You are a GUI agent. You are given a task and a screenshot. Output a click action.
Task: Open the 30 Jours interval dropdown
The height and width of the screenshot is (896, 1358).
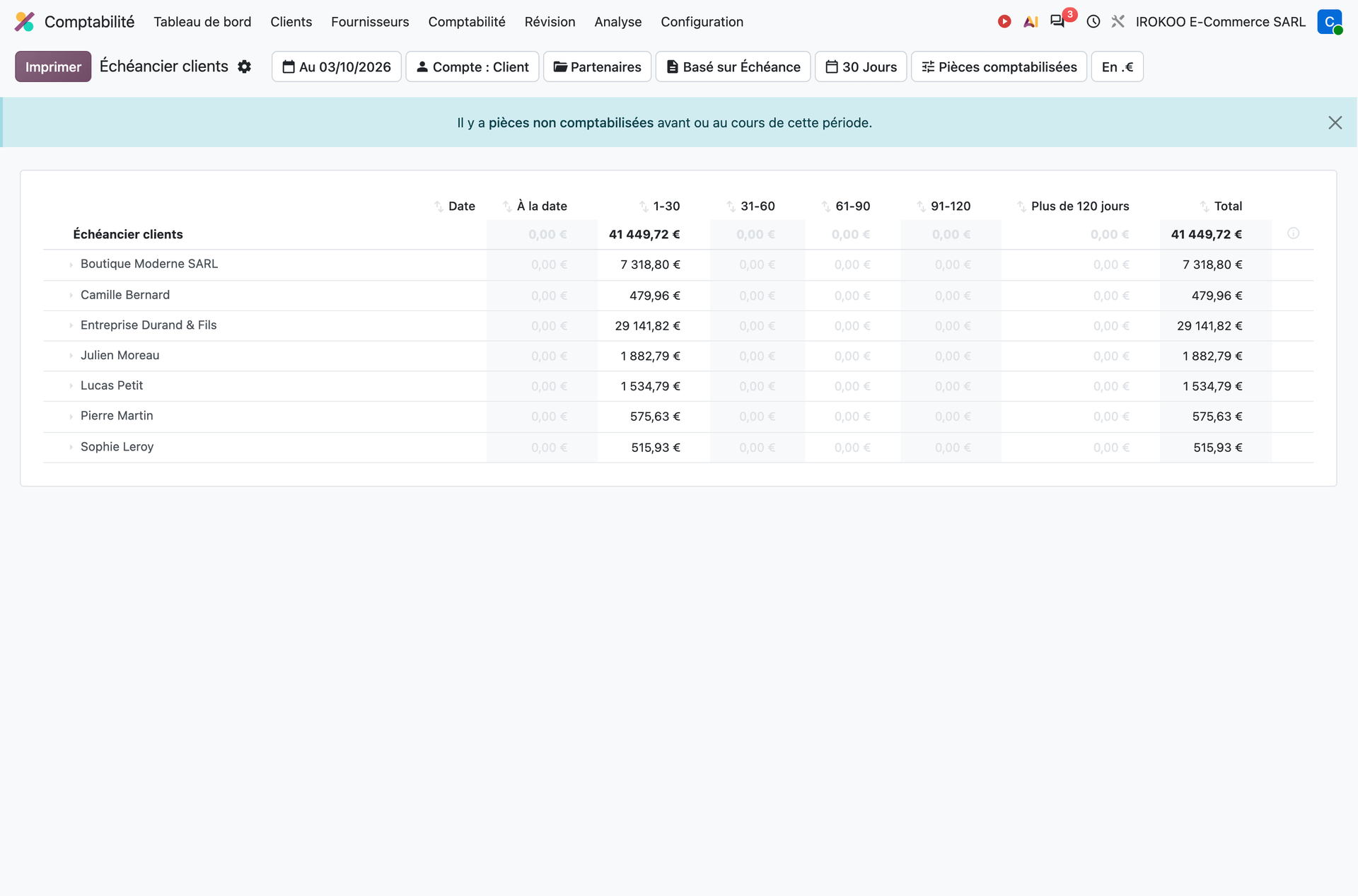point(861,66)
